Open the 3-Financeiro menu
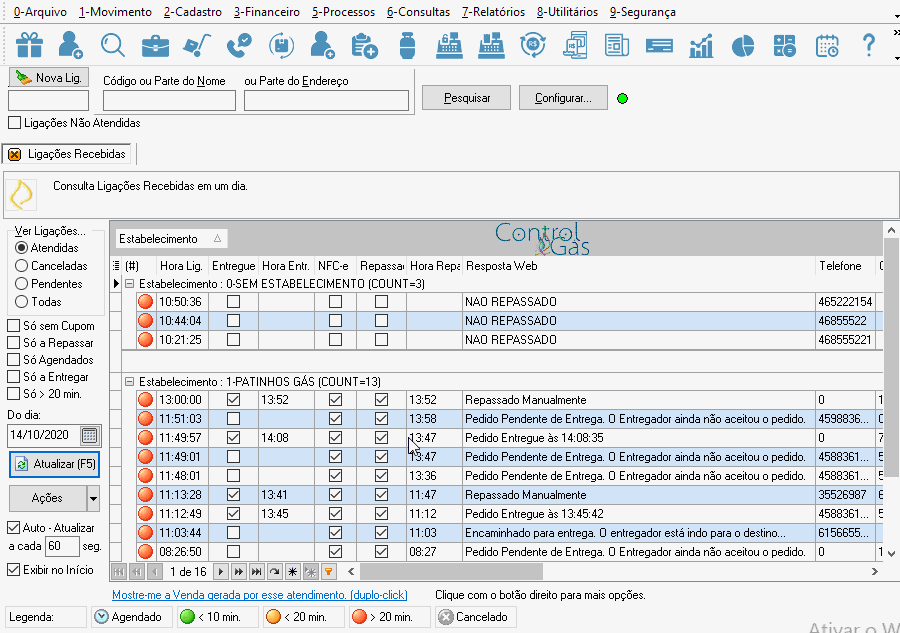This screenshot has width=900, height=633. pos(266,12)
